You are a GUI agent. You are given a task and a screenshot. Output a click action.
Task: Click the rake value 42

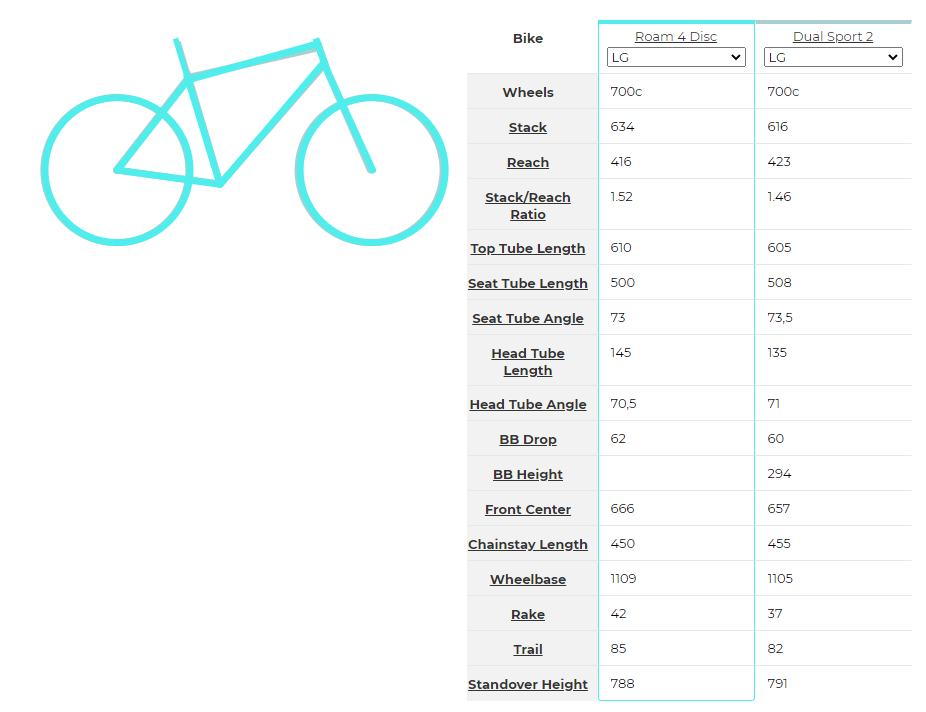pos(618,613)
